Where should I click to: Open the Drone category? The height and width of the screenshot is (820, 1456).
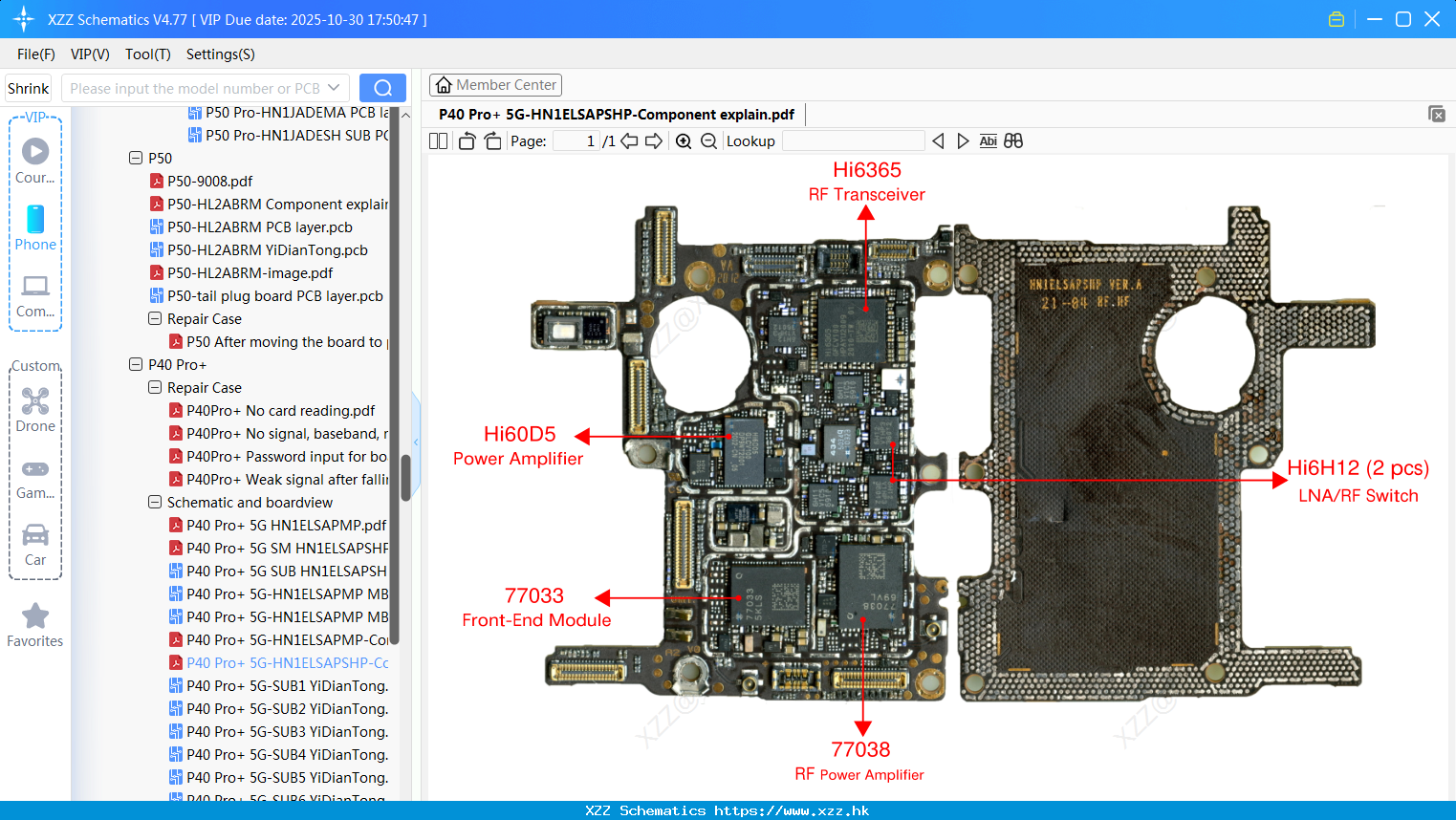(x=35, y=410)
